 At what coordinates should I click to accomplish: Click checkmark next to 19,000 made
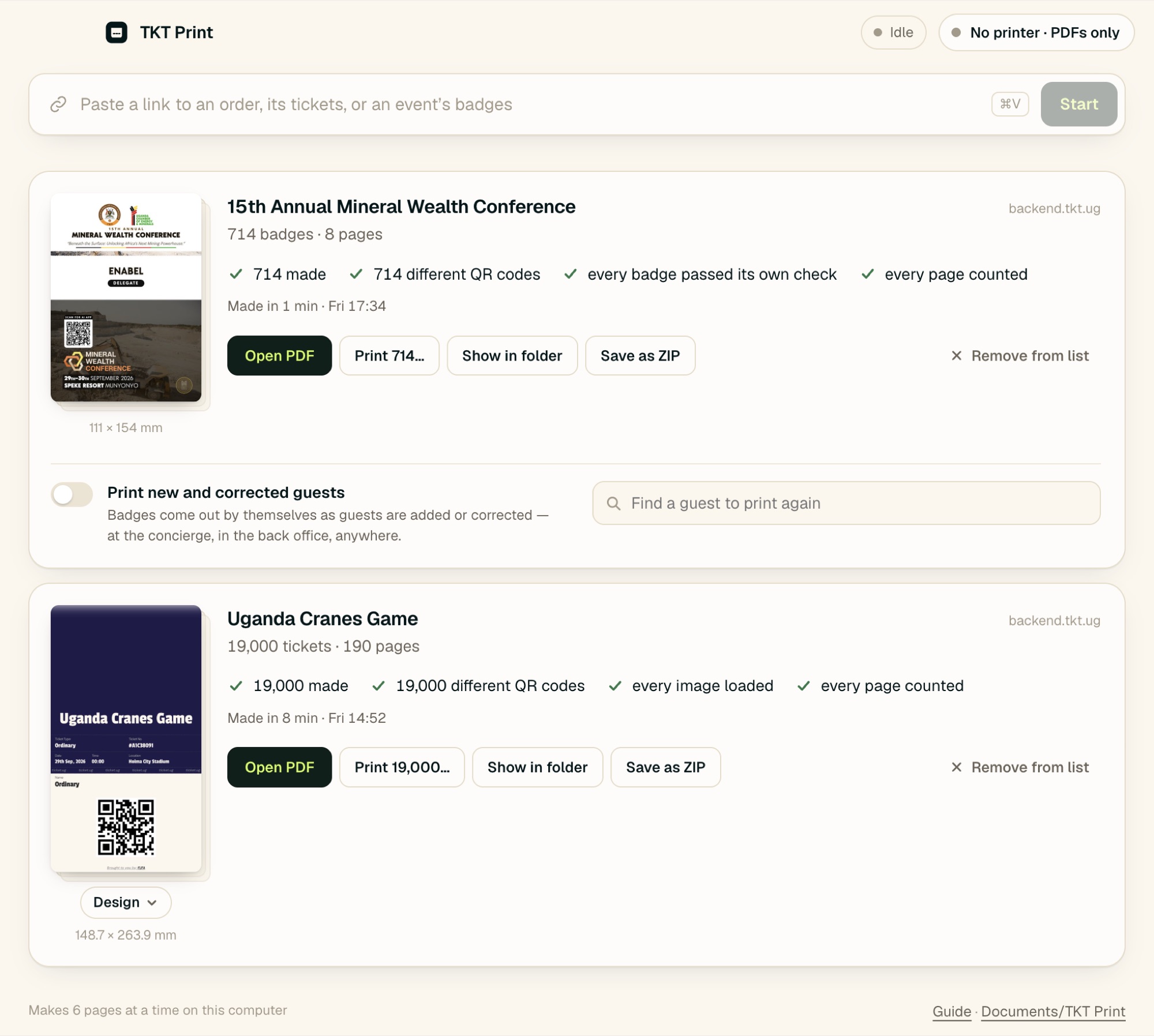pos(236,686)
